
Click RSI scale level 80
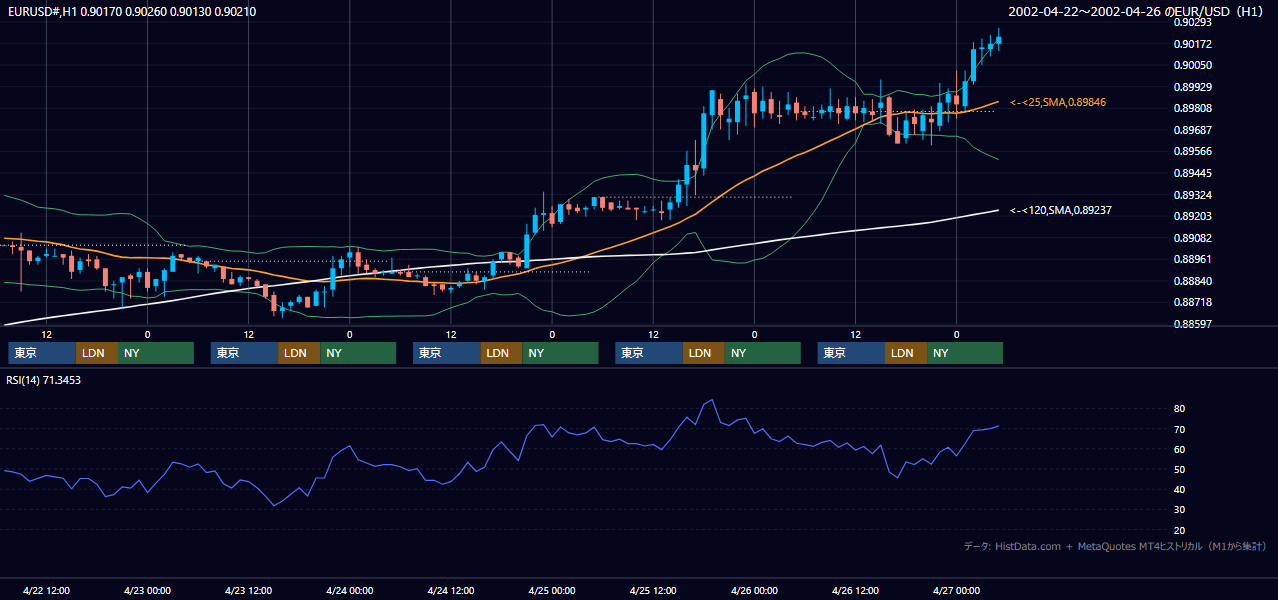click(1180, 409)
